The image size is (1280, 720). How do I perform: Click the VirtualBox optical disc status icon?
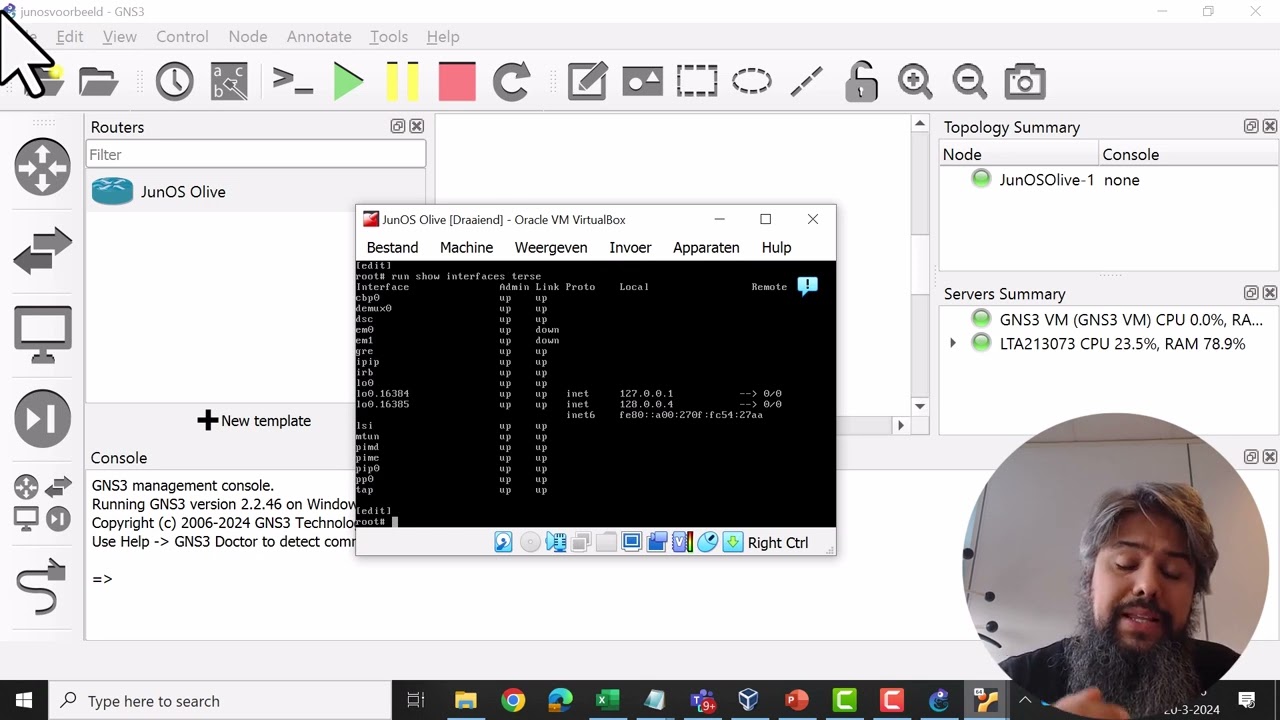point(530,542)
